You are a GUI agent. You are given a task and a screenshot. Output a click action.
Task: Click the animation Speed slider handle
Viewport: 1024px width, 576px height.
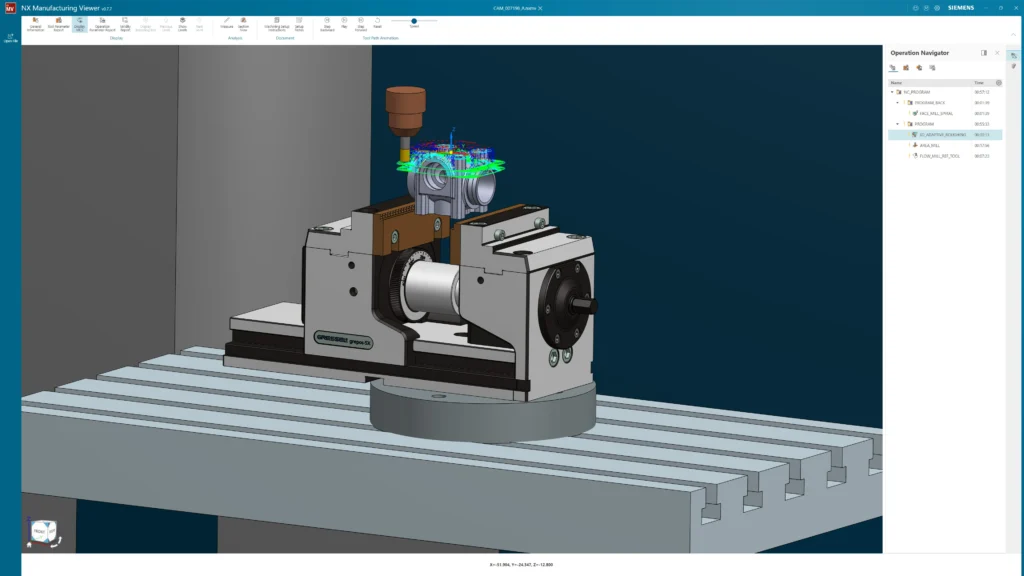pos(414,20)
